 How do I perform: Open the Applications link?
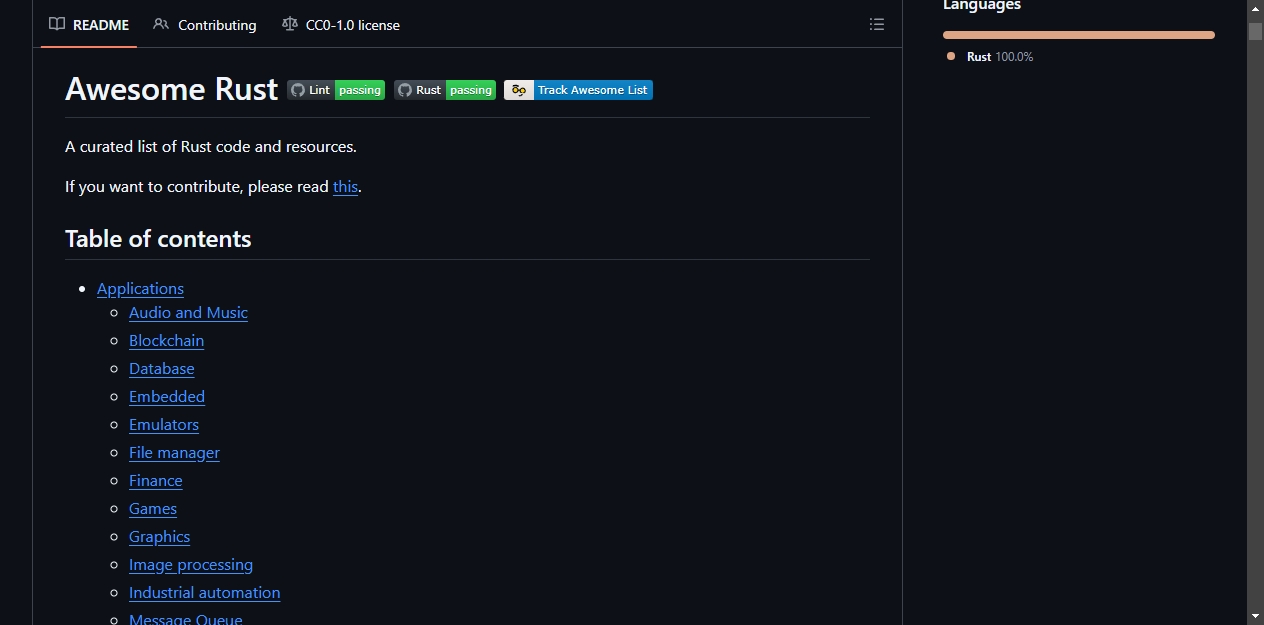point(140,289)
